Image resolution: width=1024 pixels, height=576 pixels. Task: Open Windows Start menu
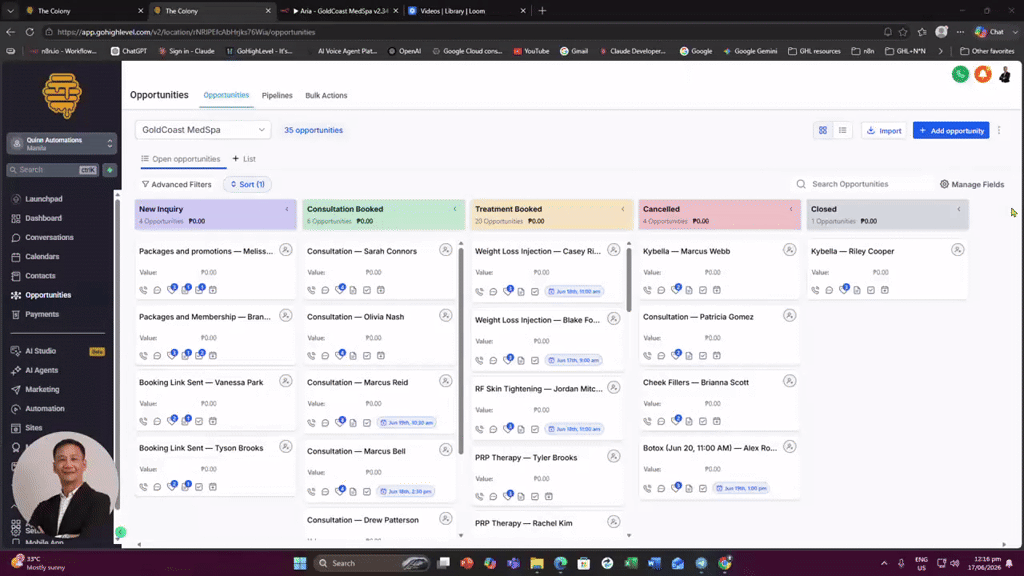tap(300, 563)
